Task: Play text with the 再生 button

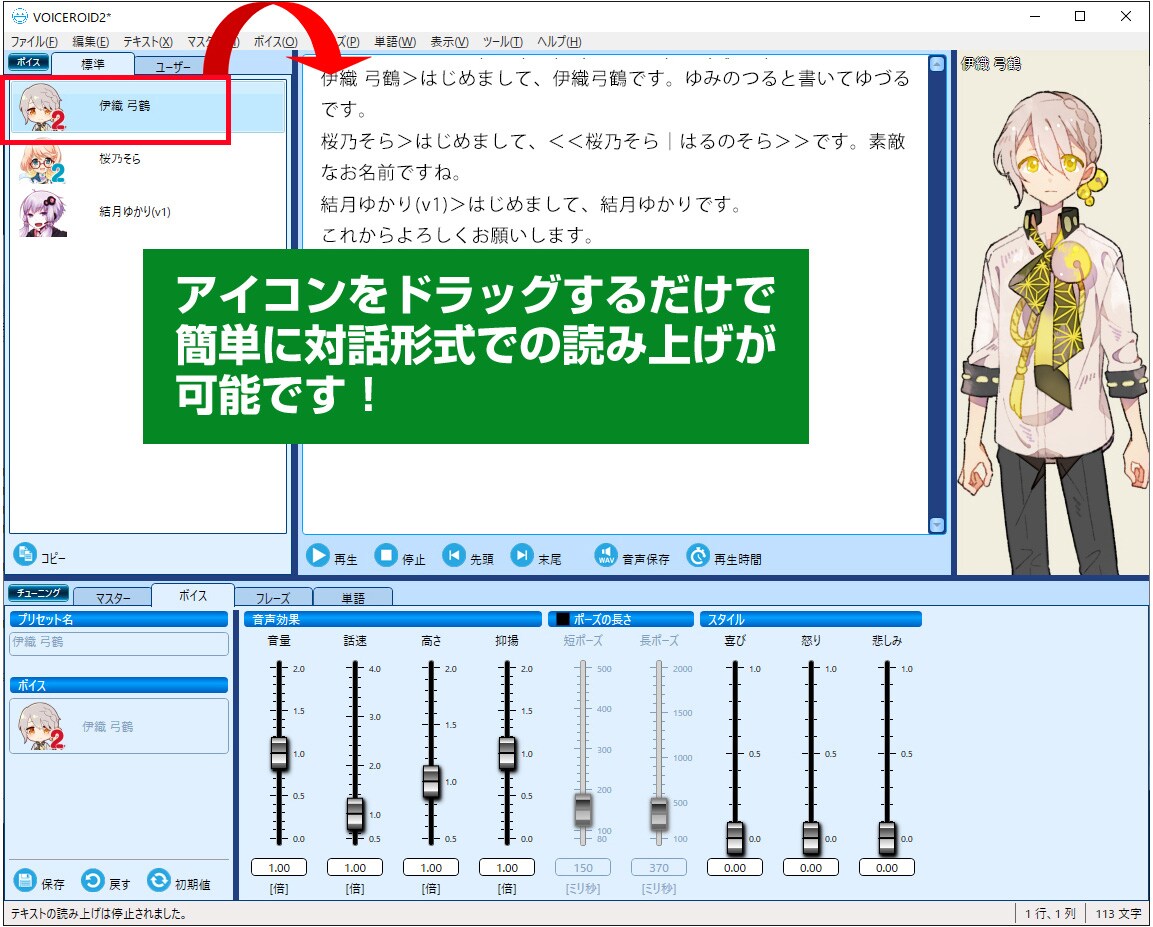Action: [x=318, y=556]
